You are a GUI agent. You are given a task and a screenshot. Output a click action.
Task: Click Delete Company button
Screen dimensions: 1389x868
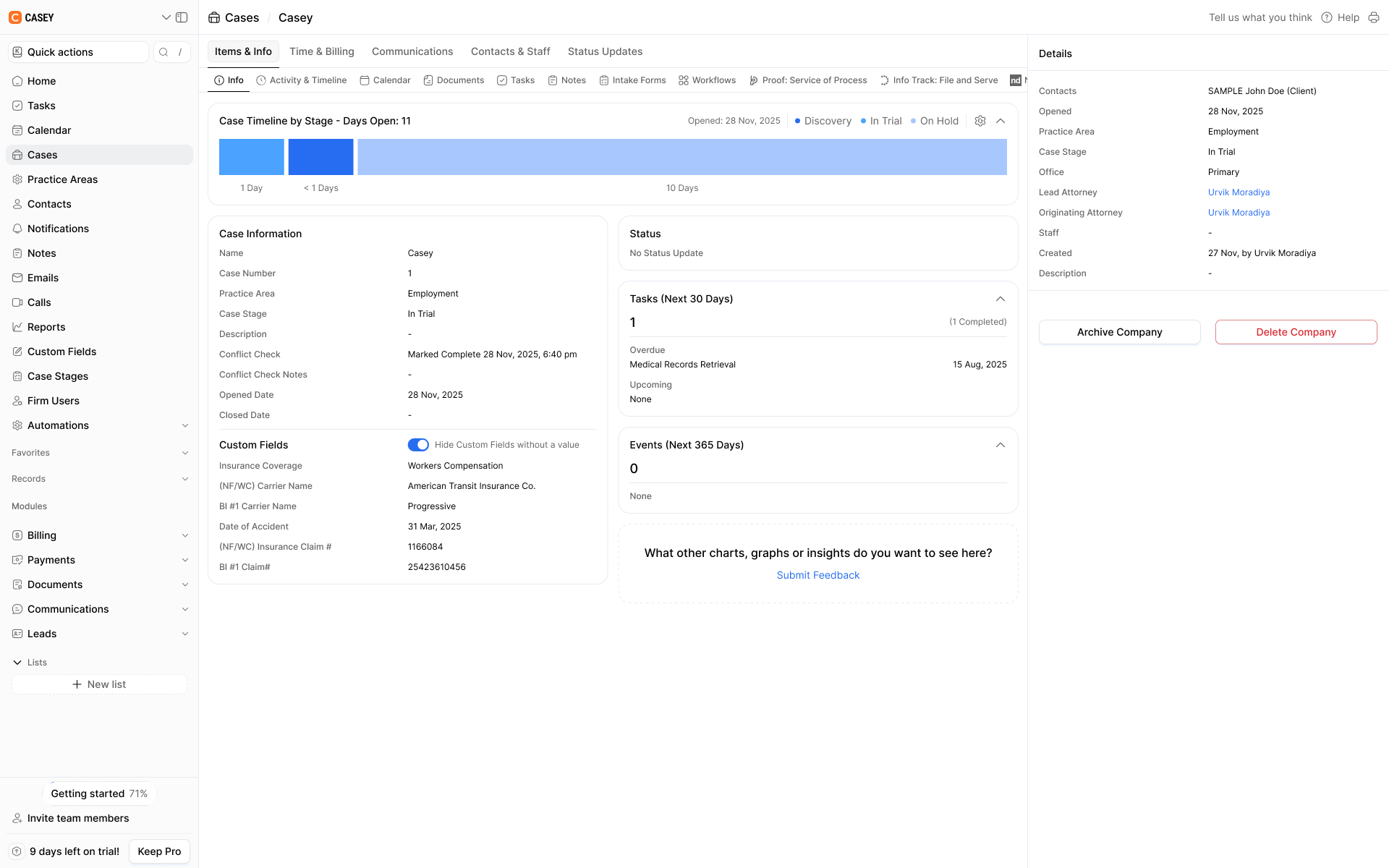[x=1296, y=332]
